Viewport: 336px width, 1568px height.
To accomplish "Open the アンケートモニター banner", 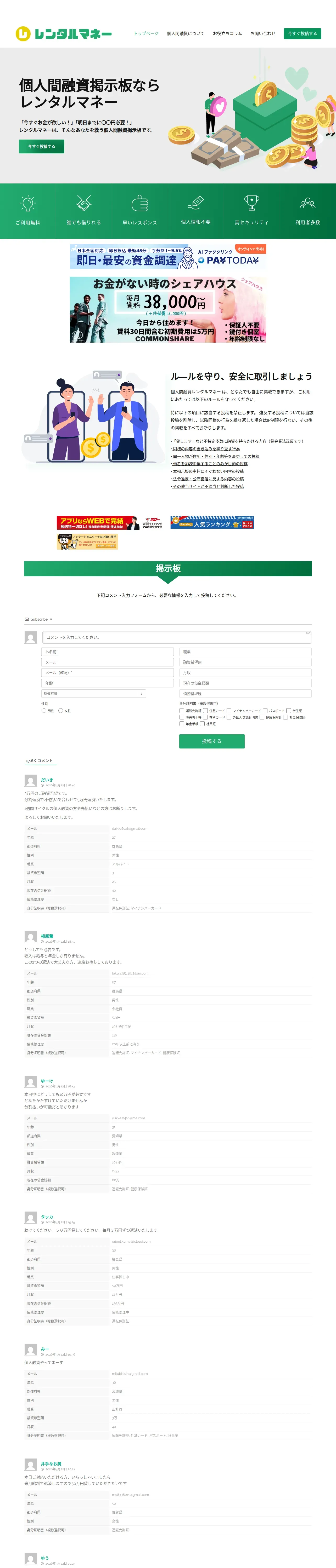I will point(87,542).
